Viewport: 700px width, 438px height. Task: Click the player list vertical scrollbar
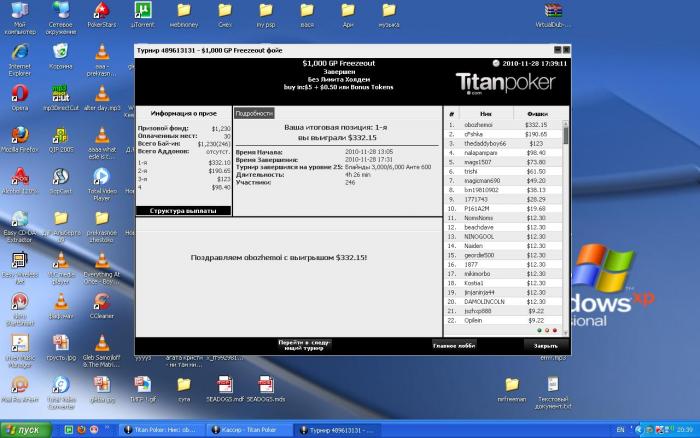point(566,227)
